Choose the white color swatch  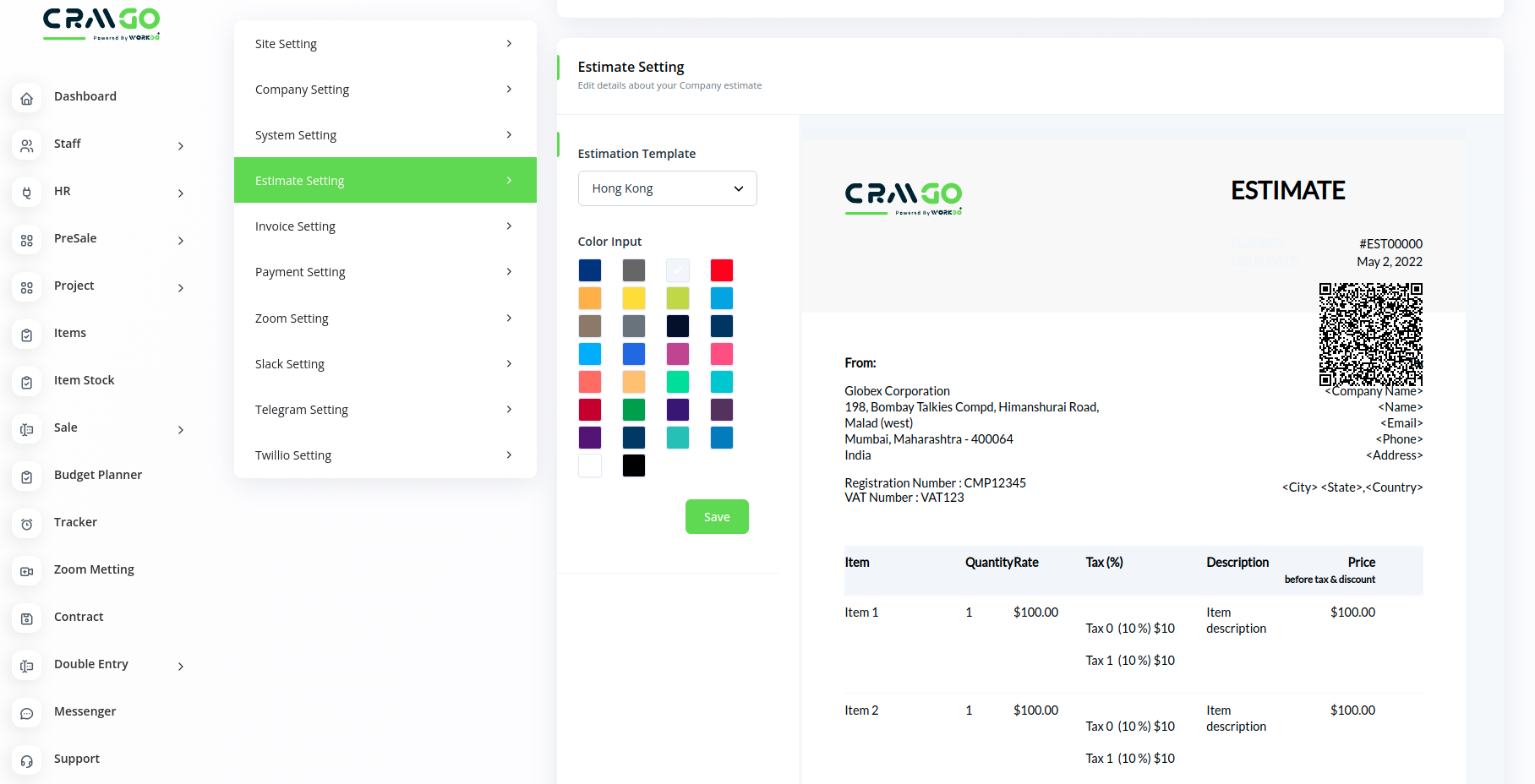pyautogui.click(x=590, y=465)
